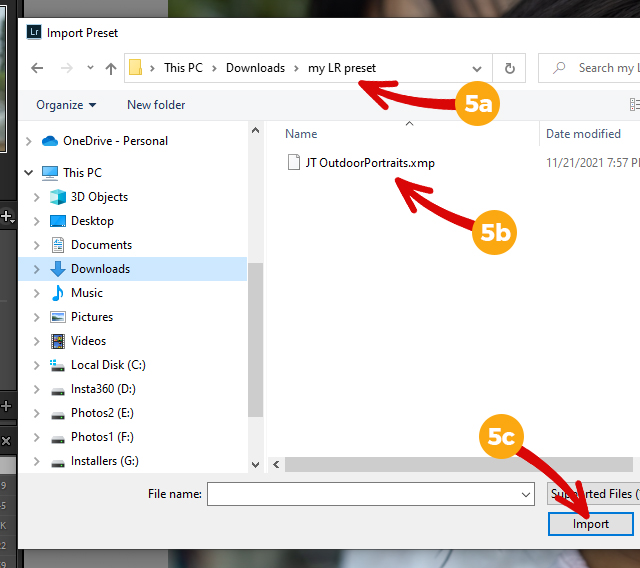Click the OneDrive cloud icon
Image resolution: width=640 pixels, height=568 pixels.
point(50,141)
